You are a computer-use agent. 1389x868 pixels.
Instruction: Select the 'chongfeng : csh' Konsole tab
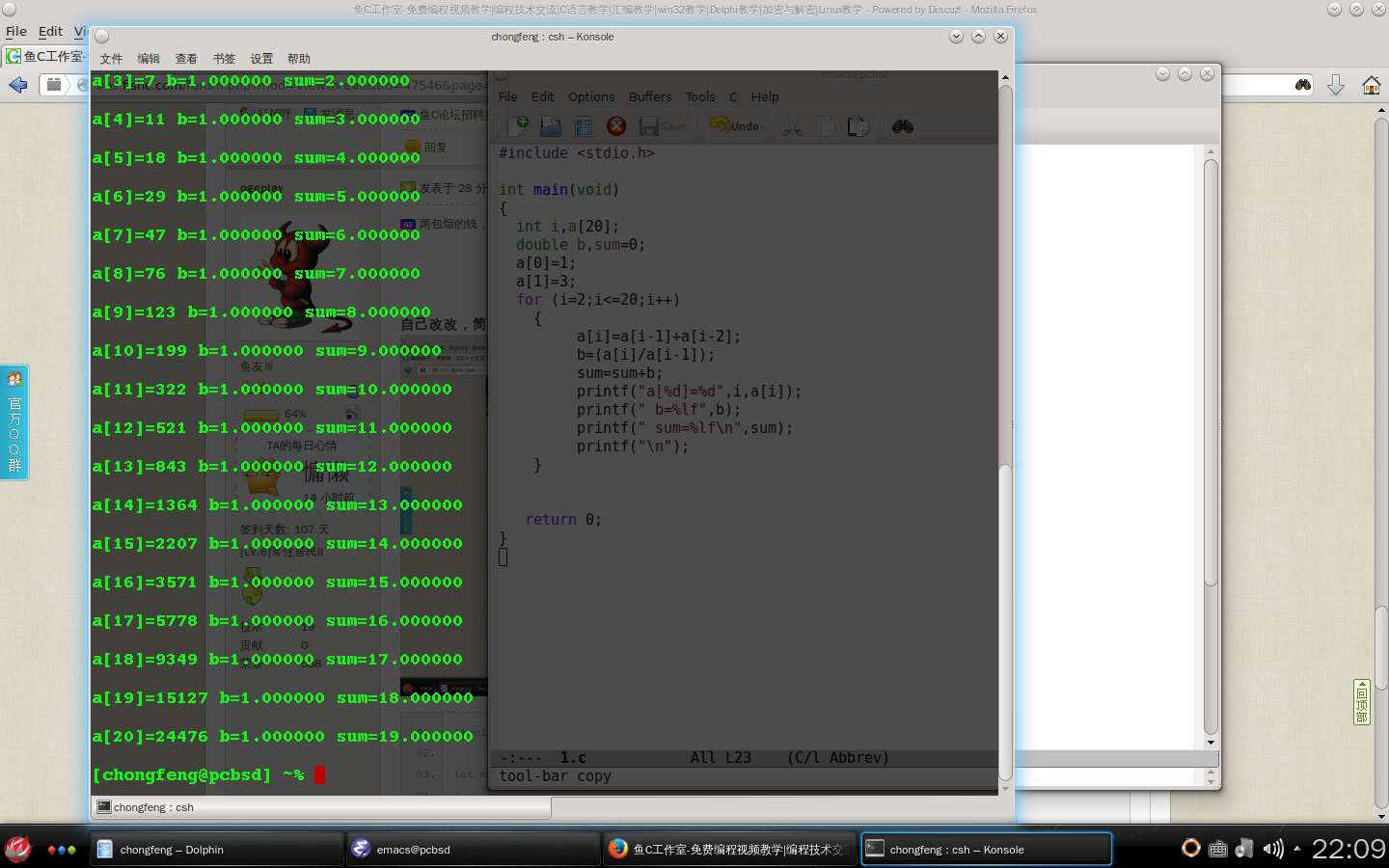click(x=322, y=807)
